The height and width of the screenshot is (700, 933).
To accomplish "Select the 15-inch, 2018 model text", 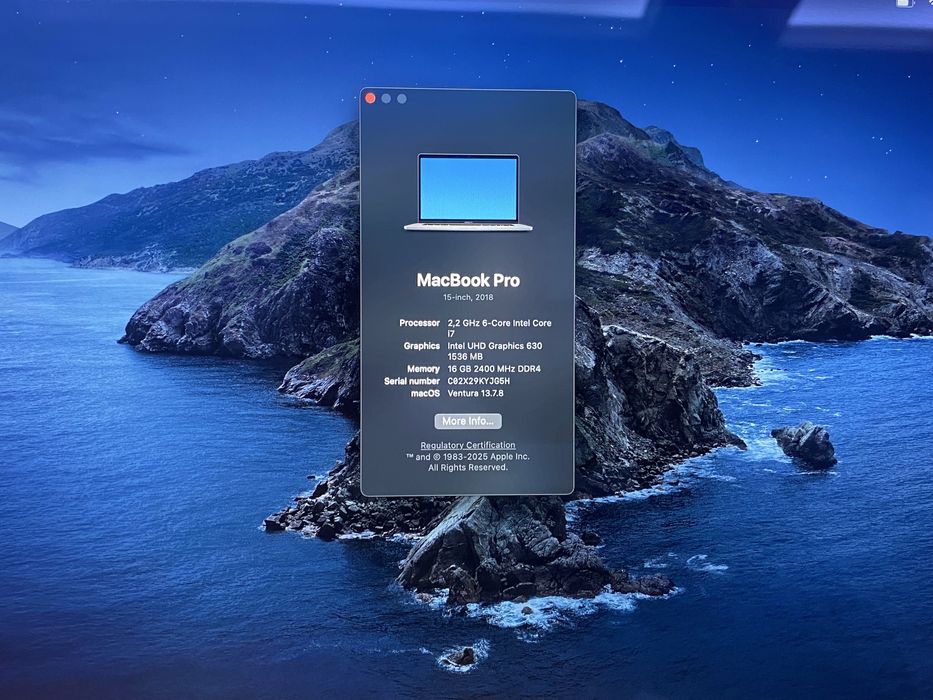I will pos(468,297).
